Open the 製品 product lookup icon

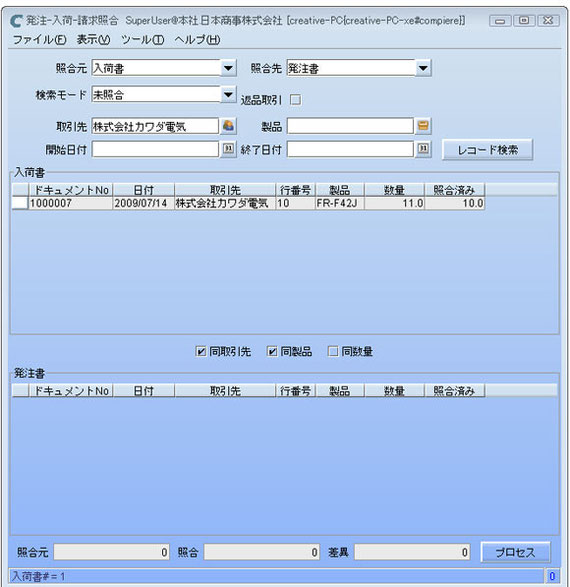click(423, 126)
